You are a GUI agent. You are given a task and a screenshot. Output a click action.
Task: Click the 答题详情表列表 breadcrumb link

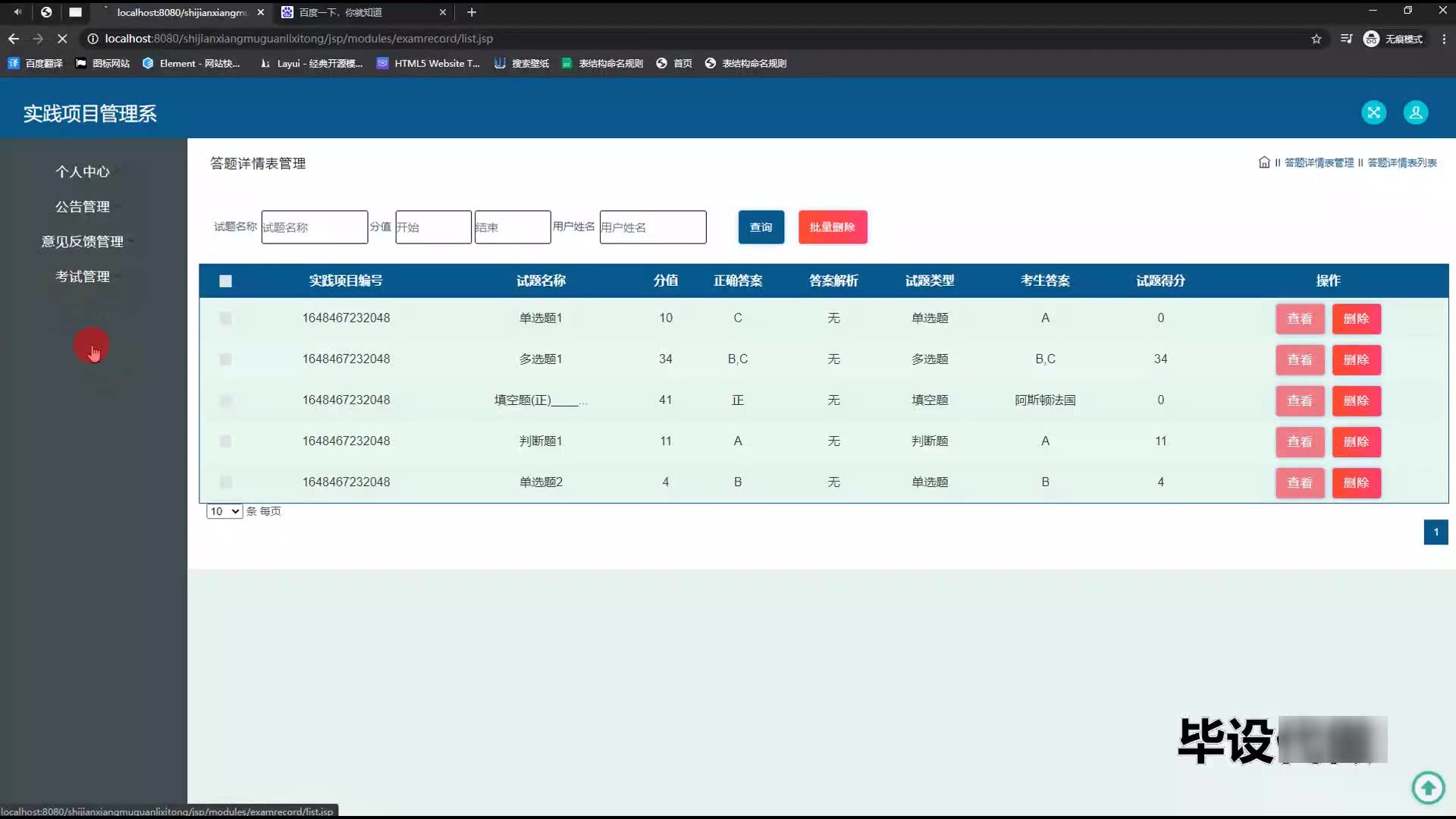(x=1402, y=163)
